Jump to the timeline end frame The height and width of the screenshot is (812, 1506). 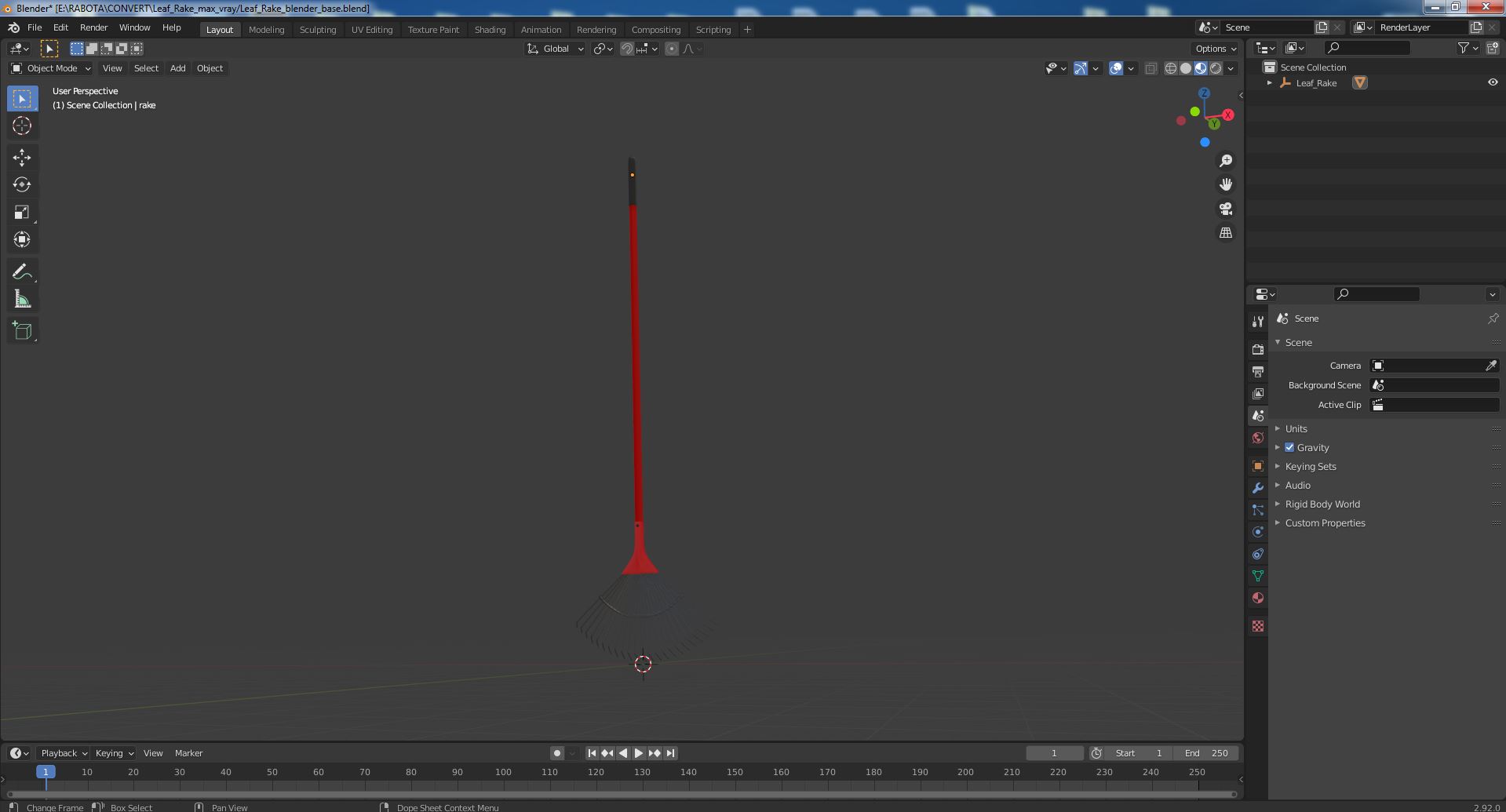(x=670, y=753)
